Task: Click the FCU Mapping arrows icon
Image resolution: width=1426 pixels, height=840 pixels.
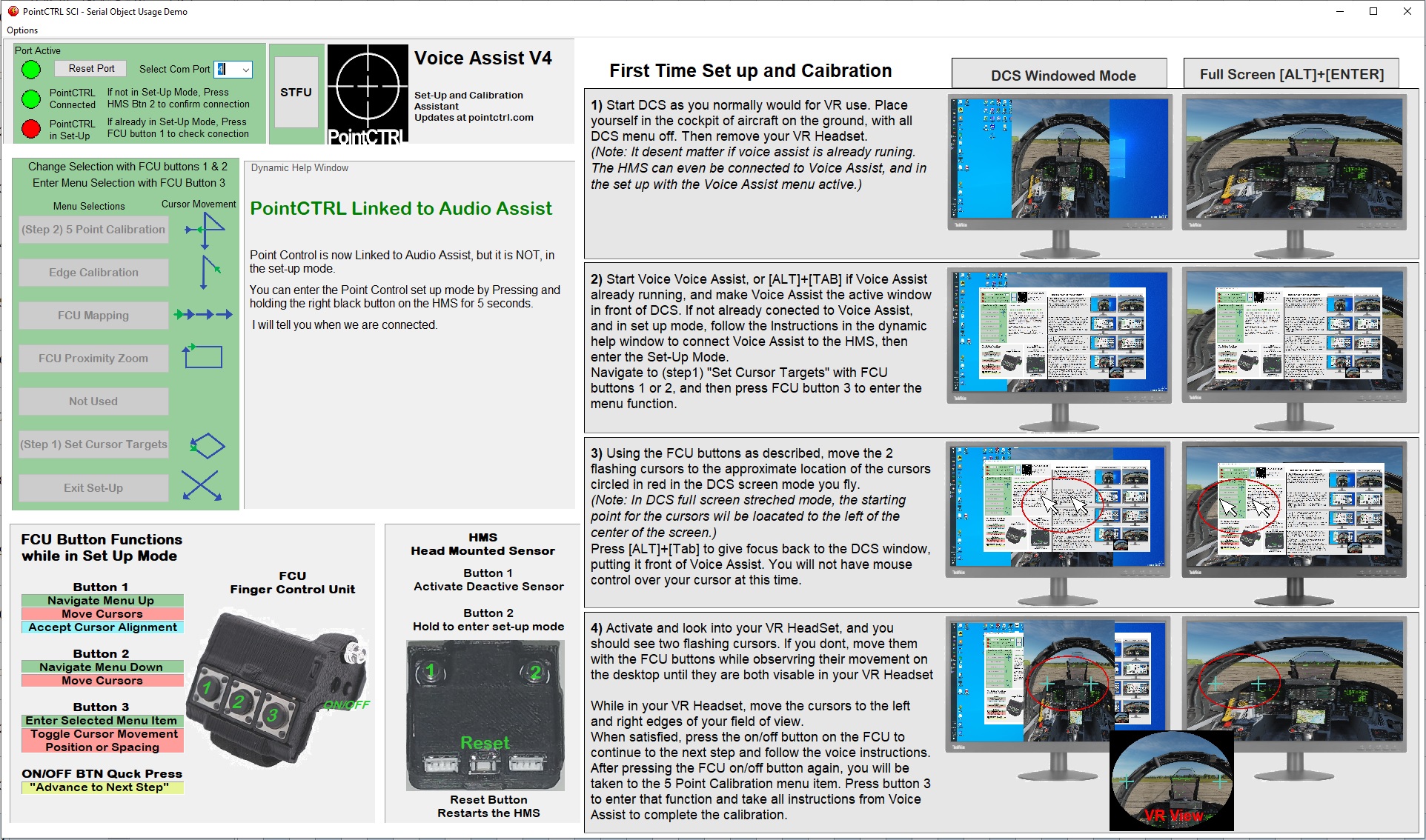Action: coord(203,315)
